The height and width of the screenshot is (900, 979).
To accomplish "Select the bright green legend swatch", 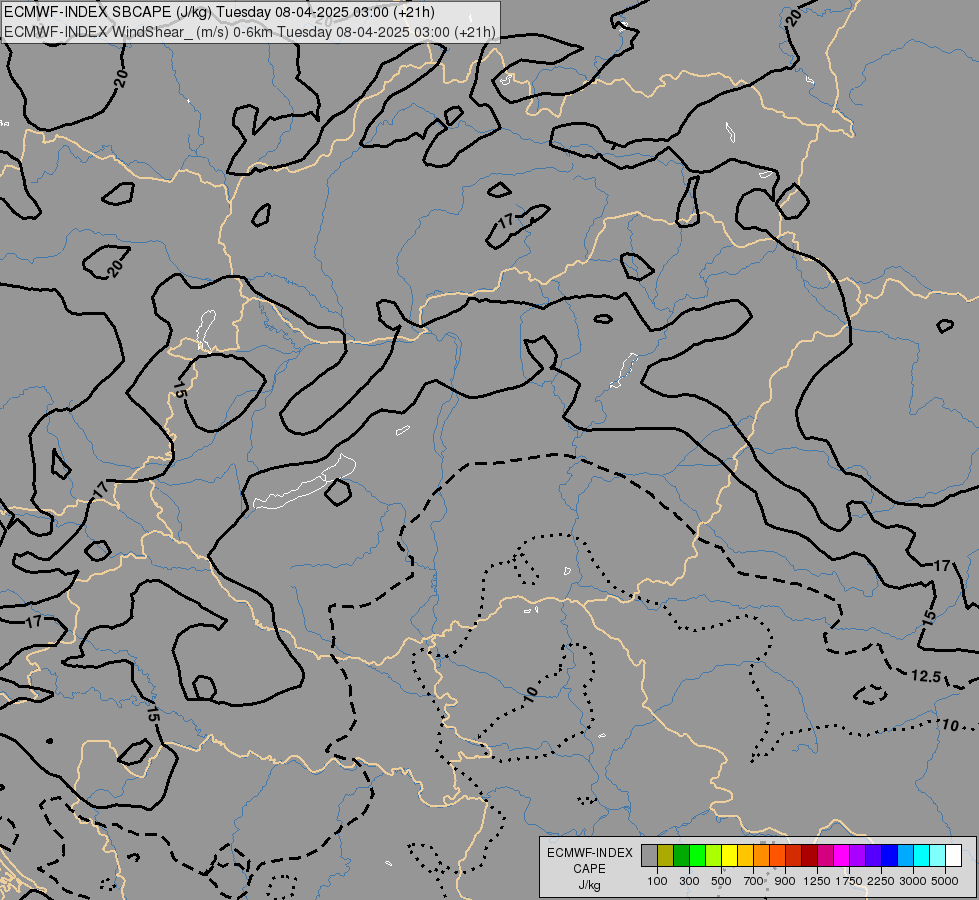I will pos(697,855).
